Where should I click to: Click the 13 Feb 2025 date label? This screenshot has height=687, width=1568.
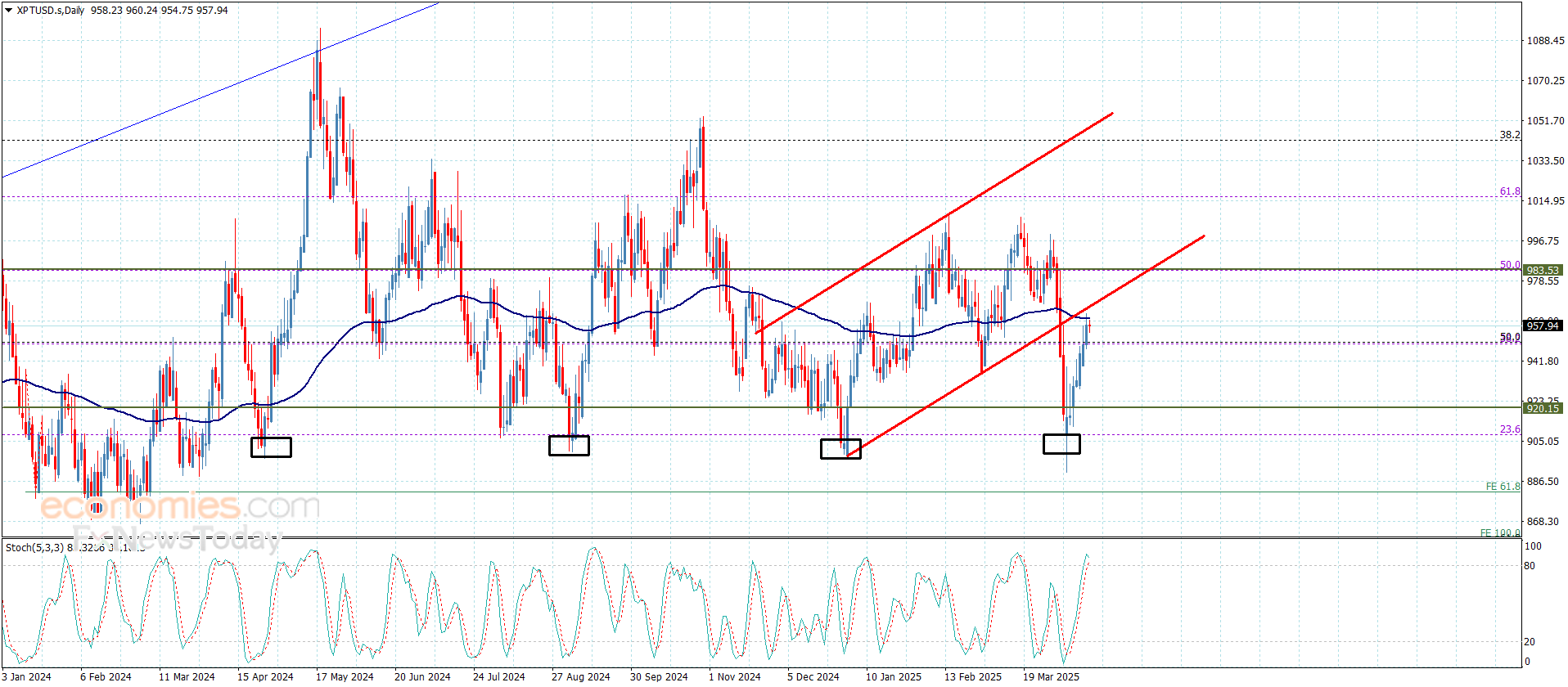click(x=973, y=676)
